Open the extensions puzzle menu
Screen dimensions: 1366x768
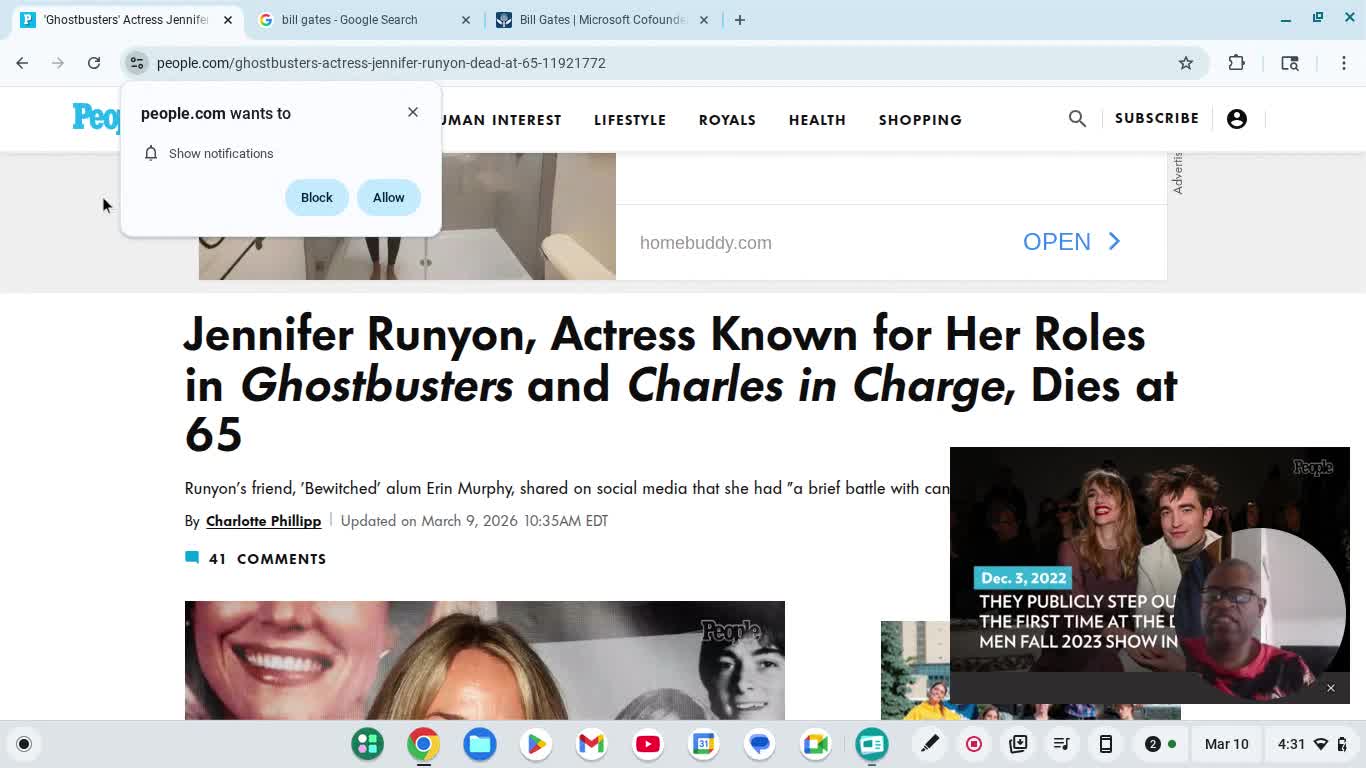coord(1237,62)
